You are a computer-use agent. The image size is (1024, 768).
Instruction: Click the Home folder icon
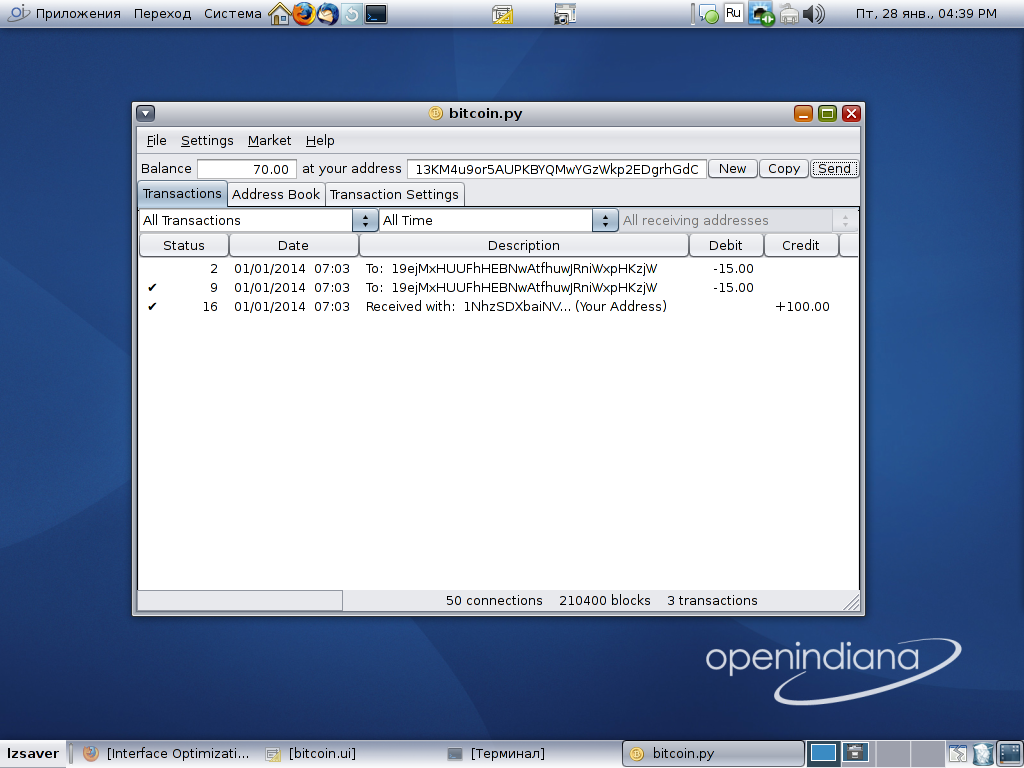pos(280,14)
